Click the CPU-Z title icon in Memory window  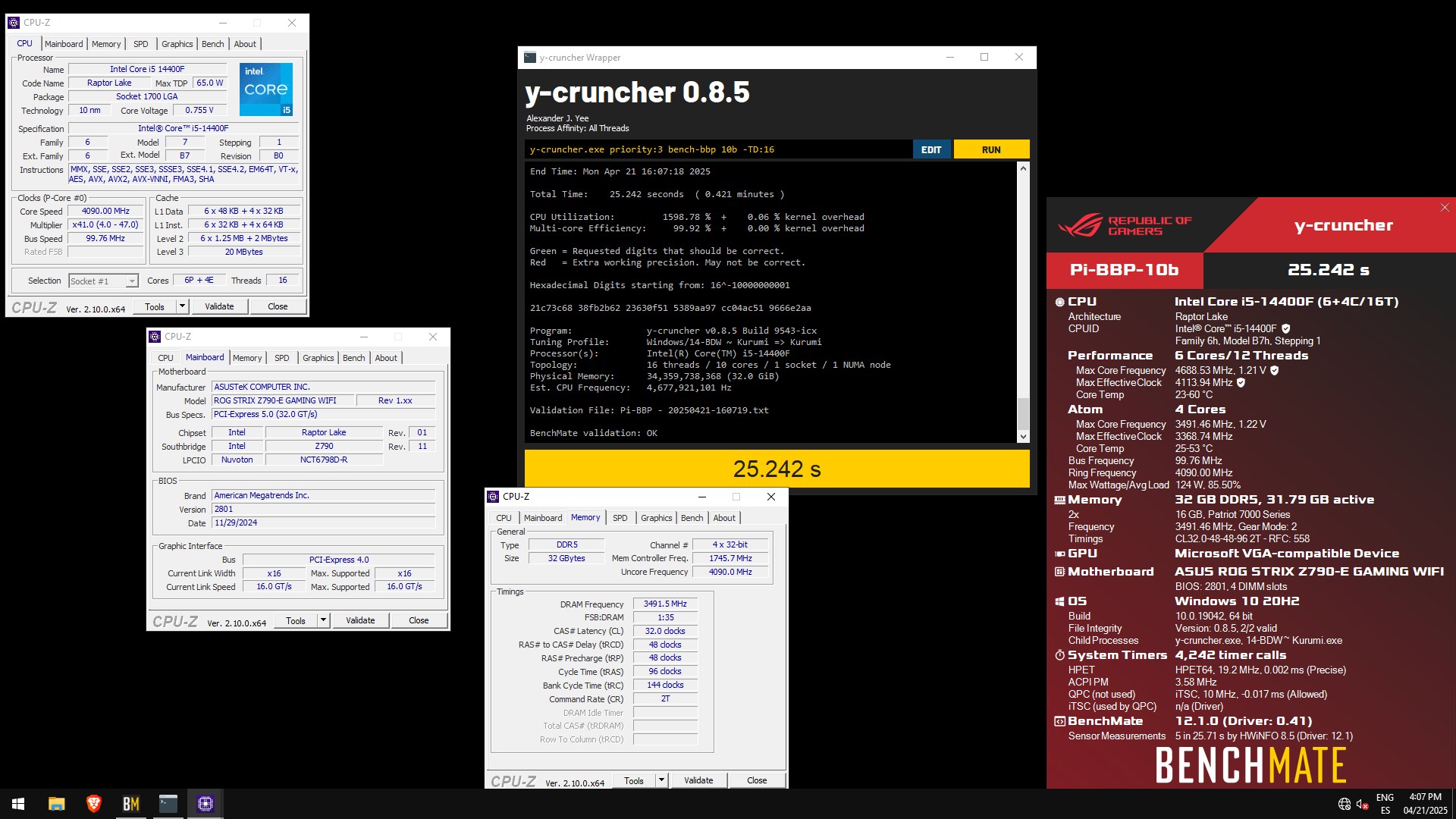pyautogui.click(x=493, y=497)
